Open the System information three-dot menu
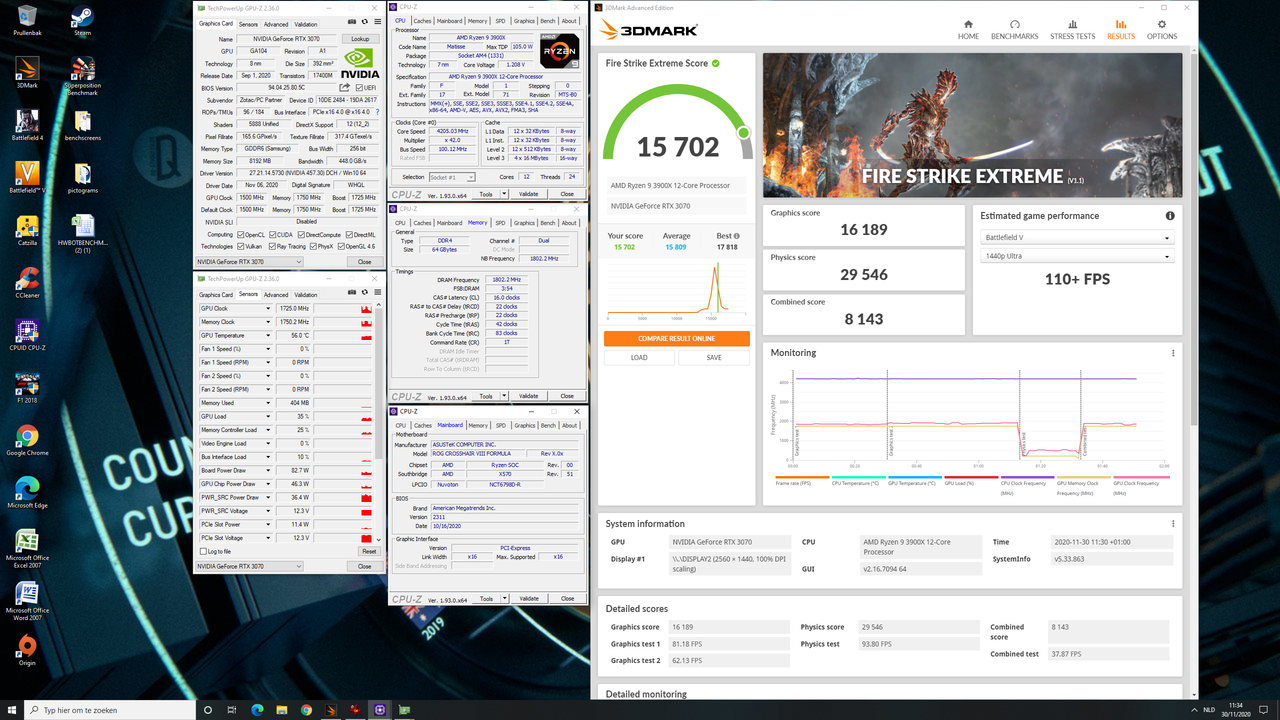The image size is (1280, 720). point(1173,523)
